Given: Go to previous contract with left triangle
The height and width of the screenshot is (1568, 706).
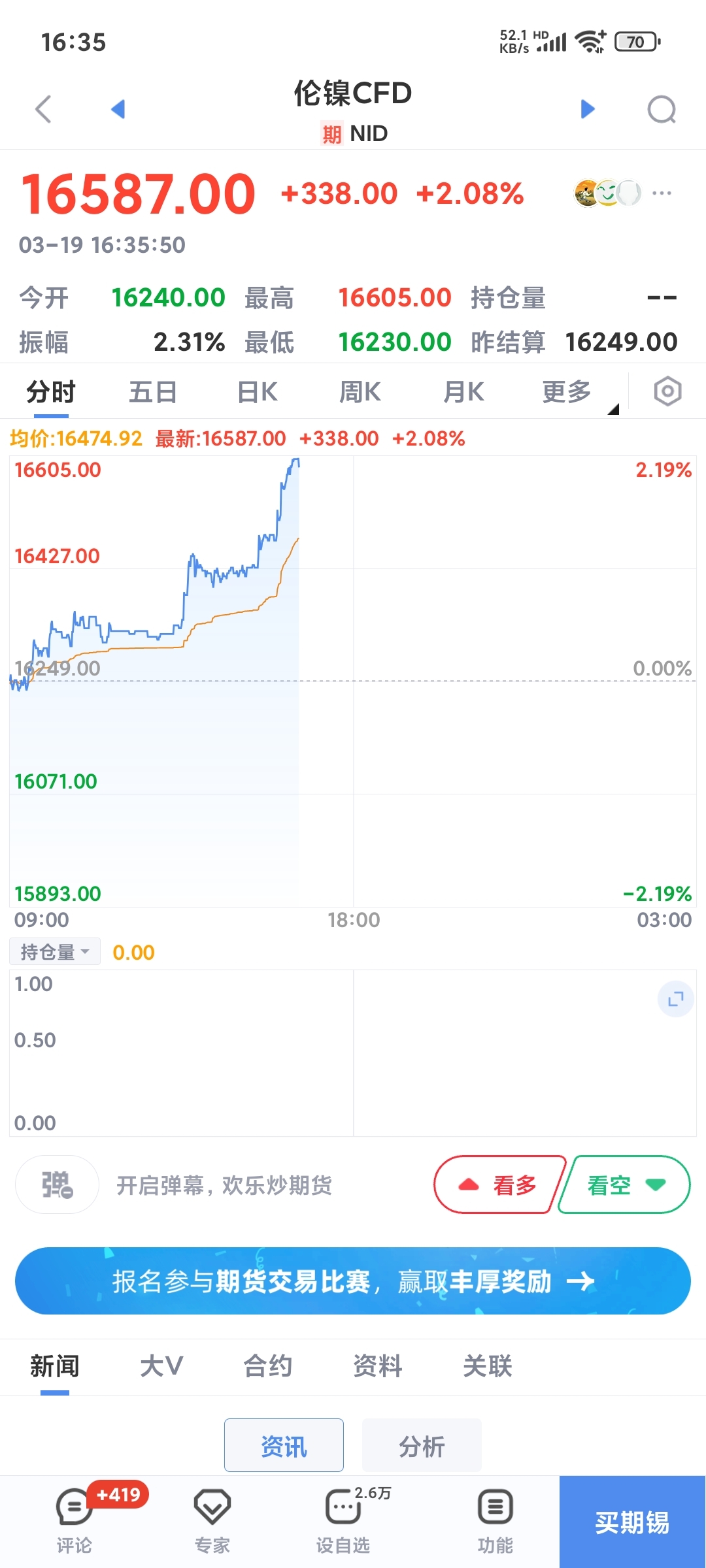Looking at the screenshot, I should 118,109.
